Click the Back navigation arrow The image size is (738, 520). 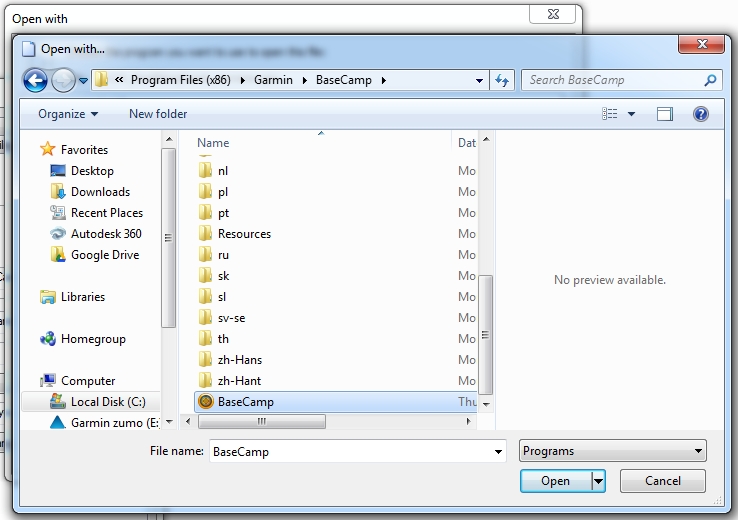(x=35, y=80)
